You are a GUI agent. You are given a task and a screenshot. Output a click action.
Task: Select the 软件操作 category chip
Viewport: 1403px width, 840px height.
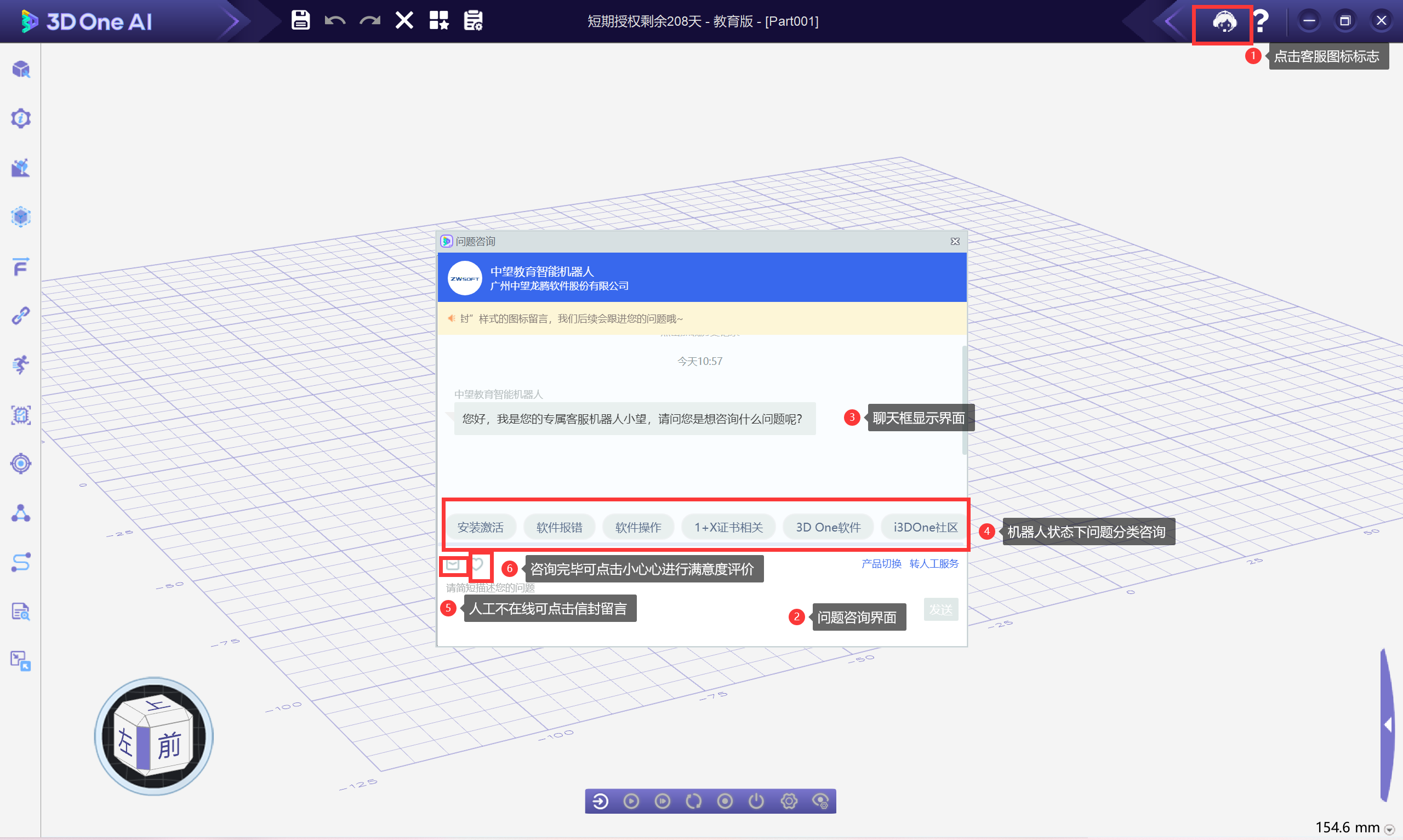click(638, 528)
